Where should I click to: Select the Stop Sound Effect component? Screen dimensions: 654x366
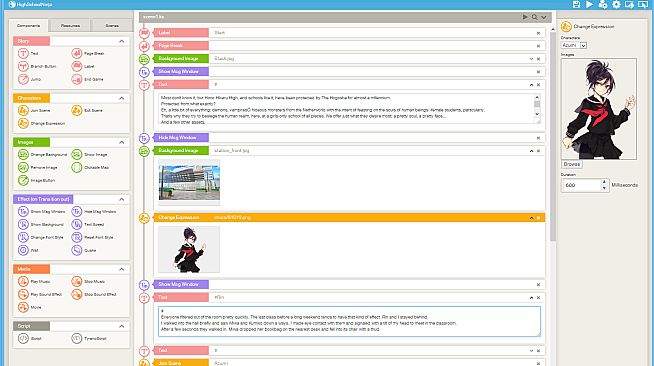94,295
